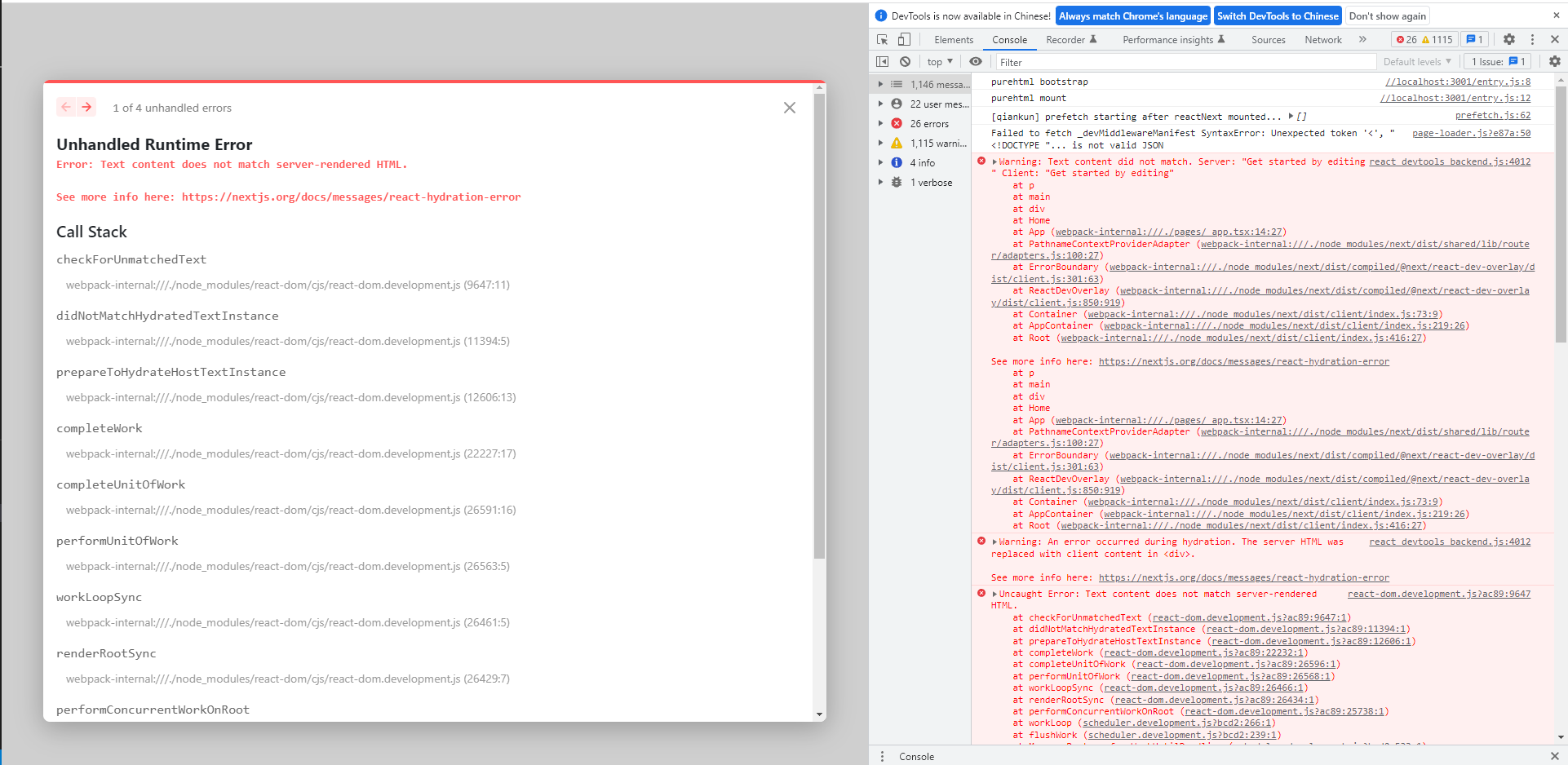1568x765 pixels.
Task: Create a live expression with the eye icon
Action: pyautogui.click(x=975, y=62)
